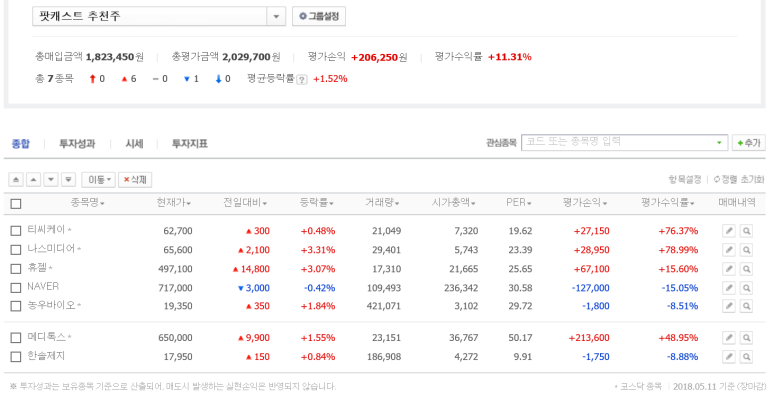Switch to the 종합 tab
The image size is (773, 396).
[x=21, y=144]
